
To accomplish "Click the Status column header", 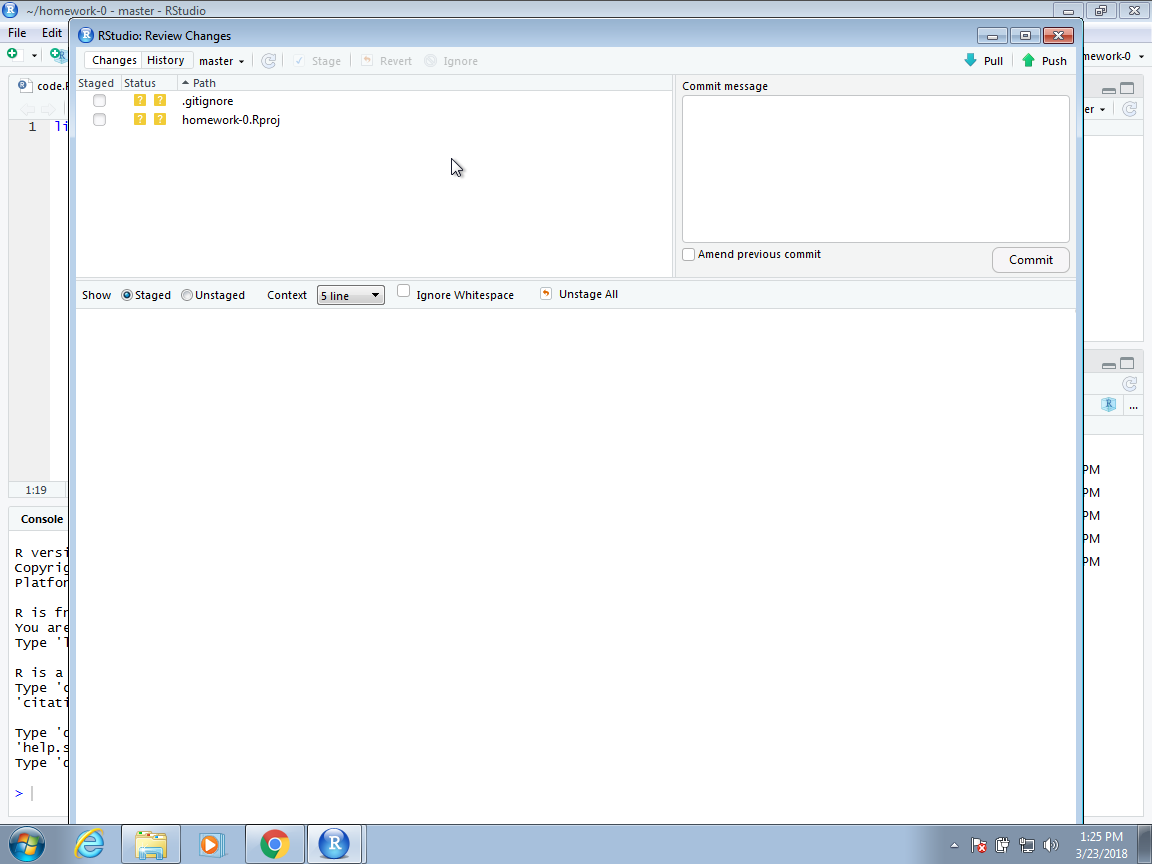I will 149,83.
